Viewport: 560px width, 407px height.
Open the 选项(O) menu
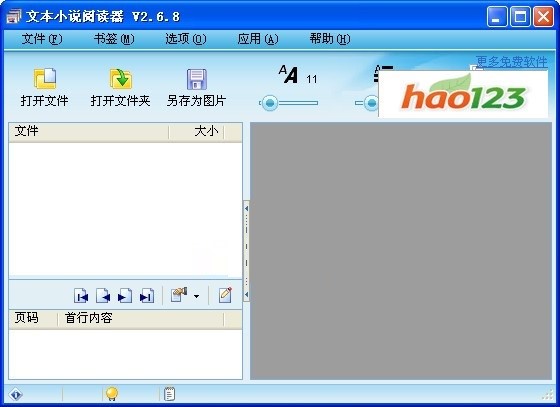(x=186, y=39)
